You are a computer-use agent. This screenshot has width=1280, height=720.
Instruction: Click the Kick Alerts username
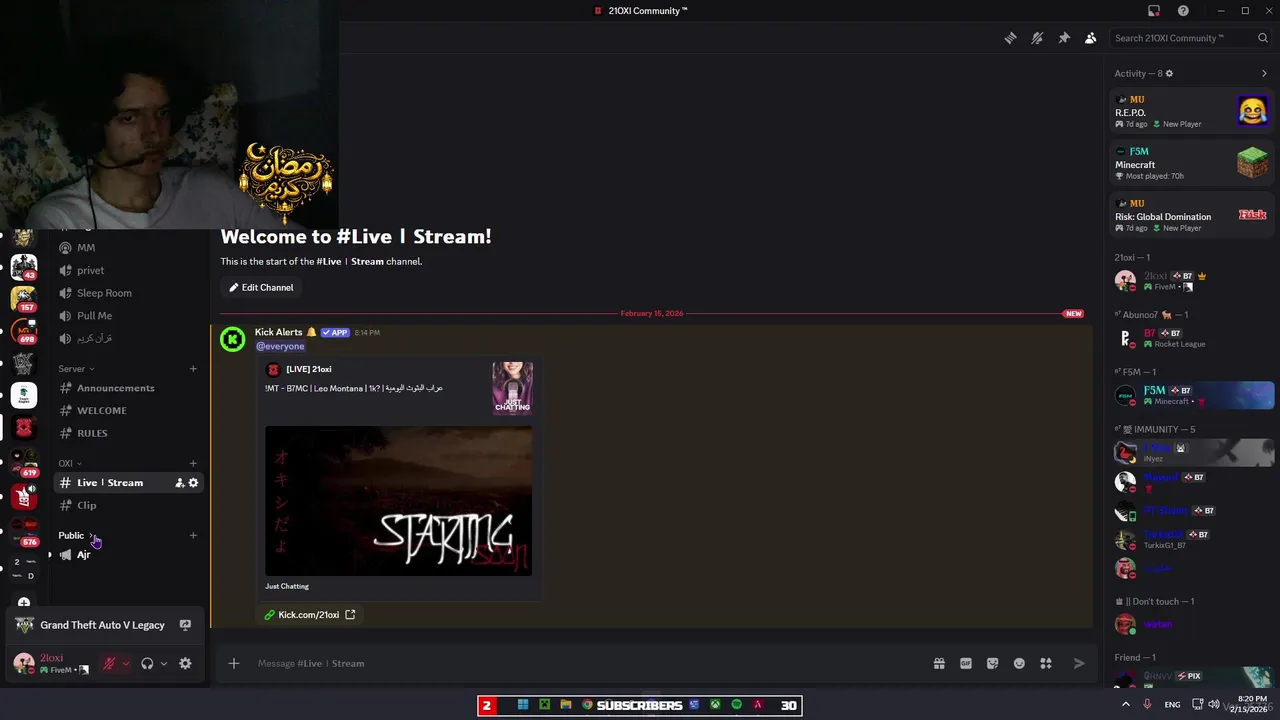[x=278, y=332]
